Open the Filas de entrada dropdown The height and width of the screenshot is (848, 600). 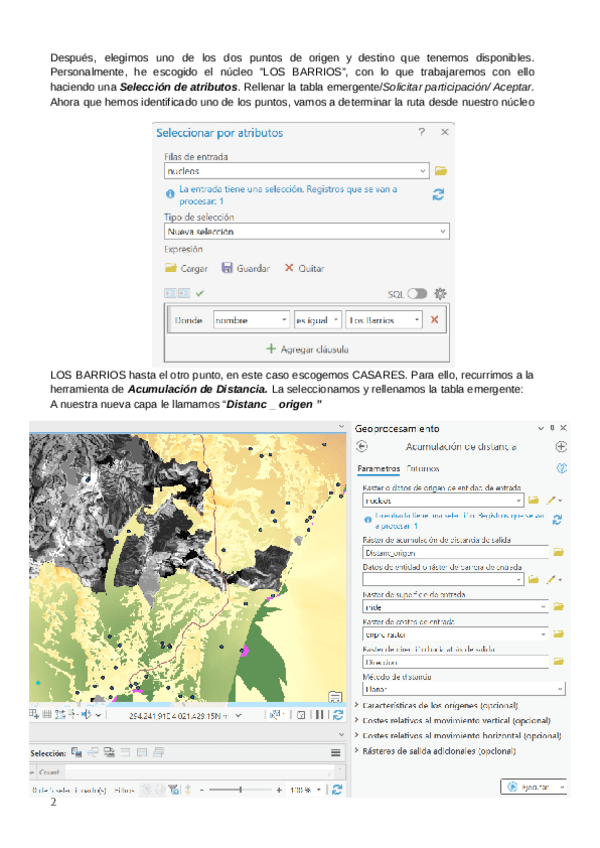(x=423, y=171)
